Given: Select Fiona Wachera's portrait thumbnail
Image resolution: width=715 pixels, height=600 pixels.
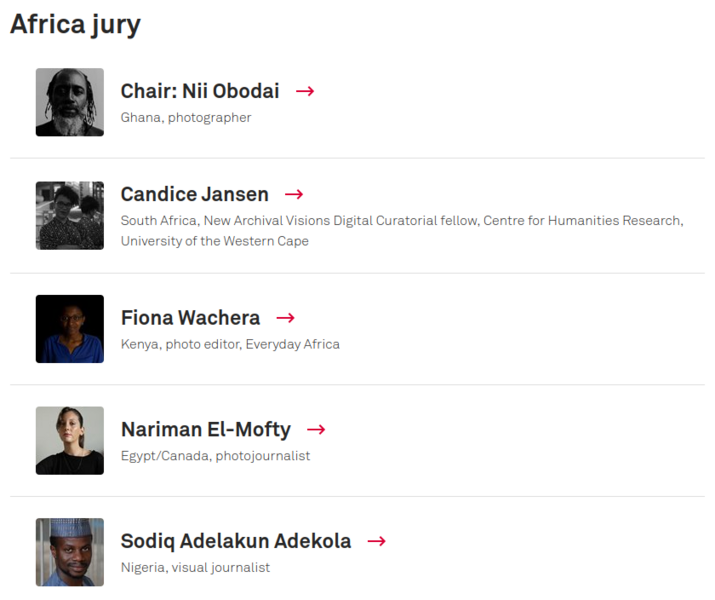Looking at the screenshot, I should coord(70,329).
